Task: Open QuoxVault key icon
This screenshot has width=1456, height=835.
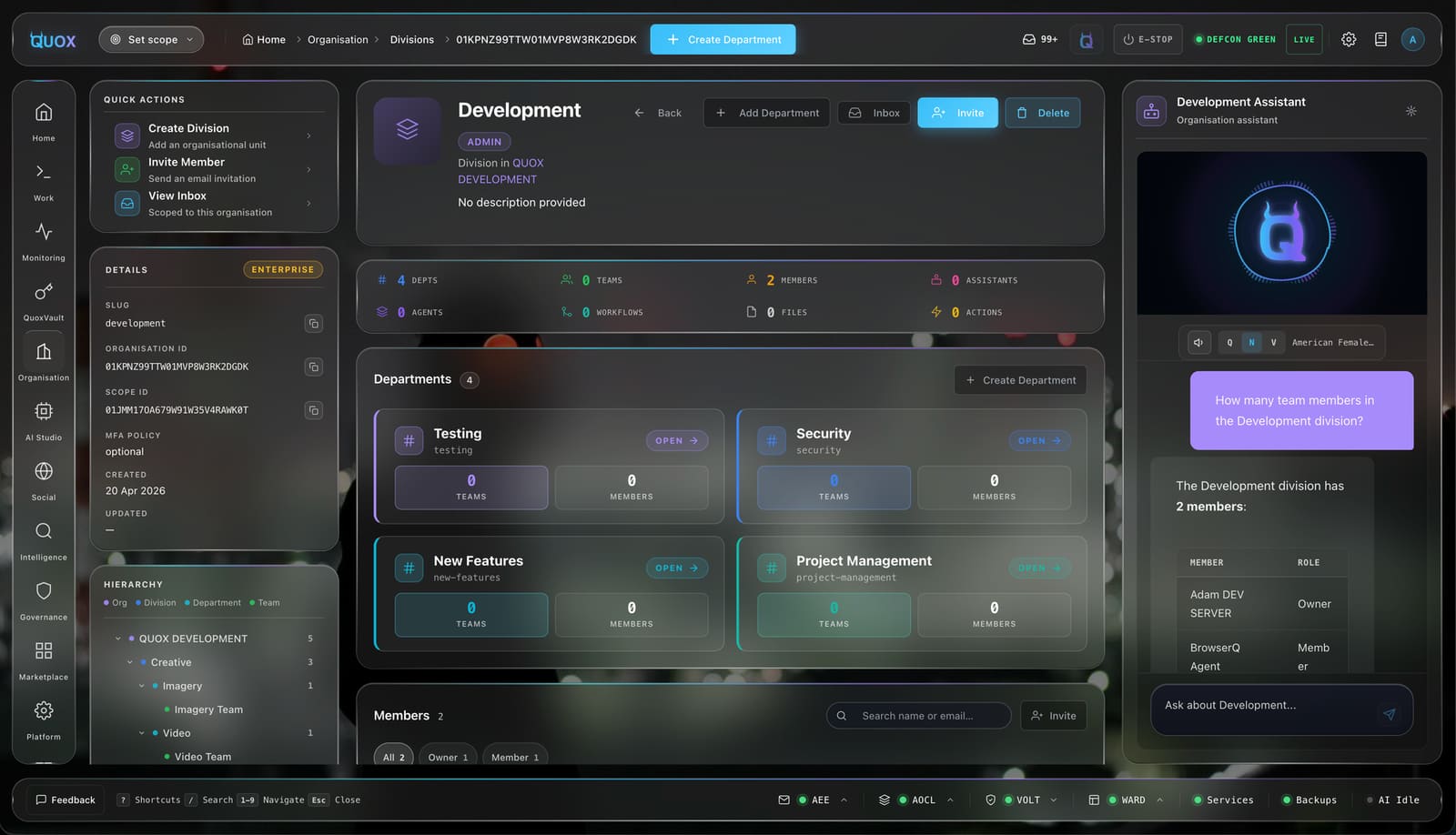Action: coord(44,302)
